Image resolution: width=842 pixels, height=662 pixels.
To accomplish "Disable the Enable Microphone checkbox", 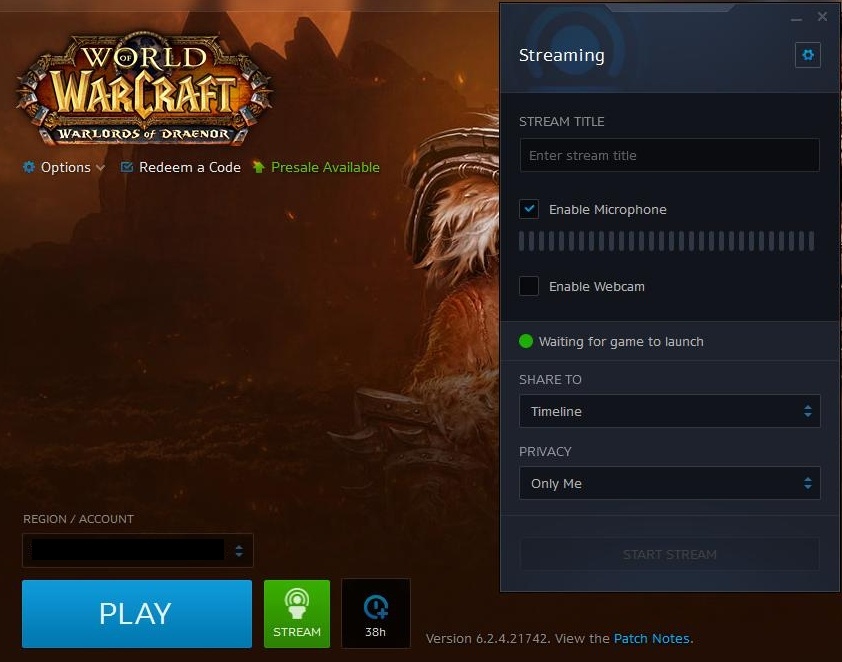I will click(x=529, y=209).
